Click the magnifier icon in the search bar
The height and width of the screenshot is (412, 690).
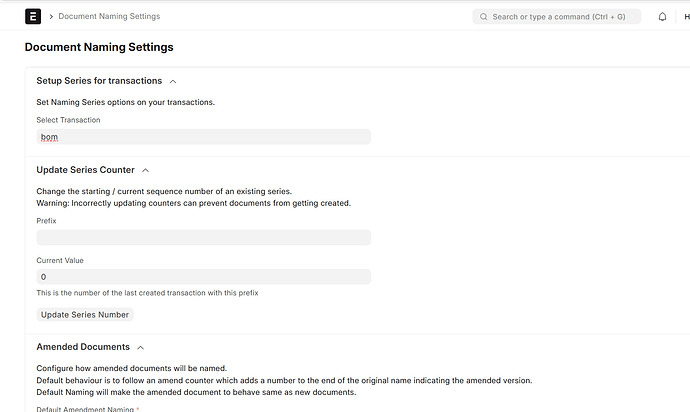pos(485,17)
